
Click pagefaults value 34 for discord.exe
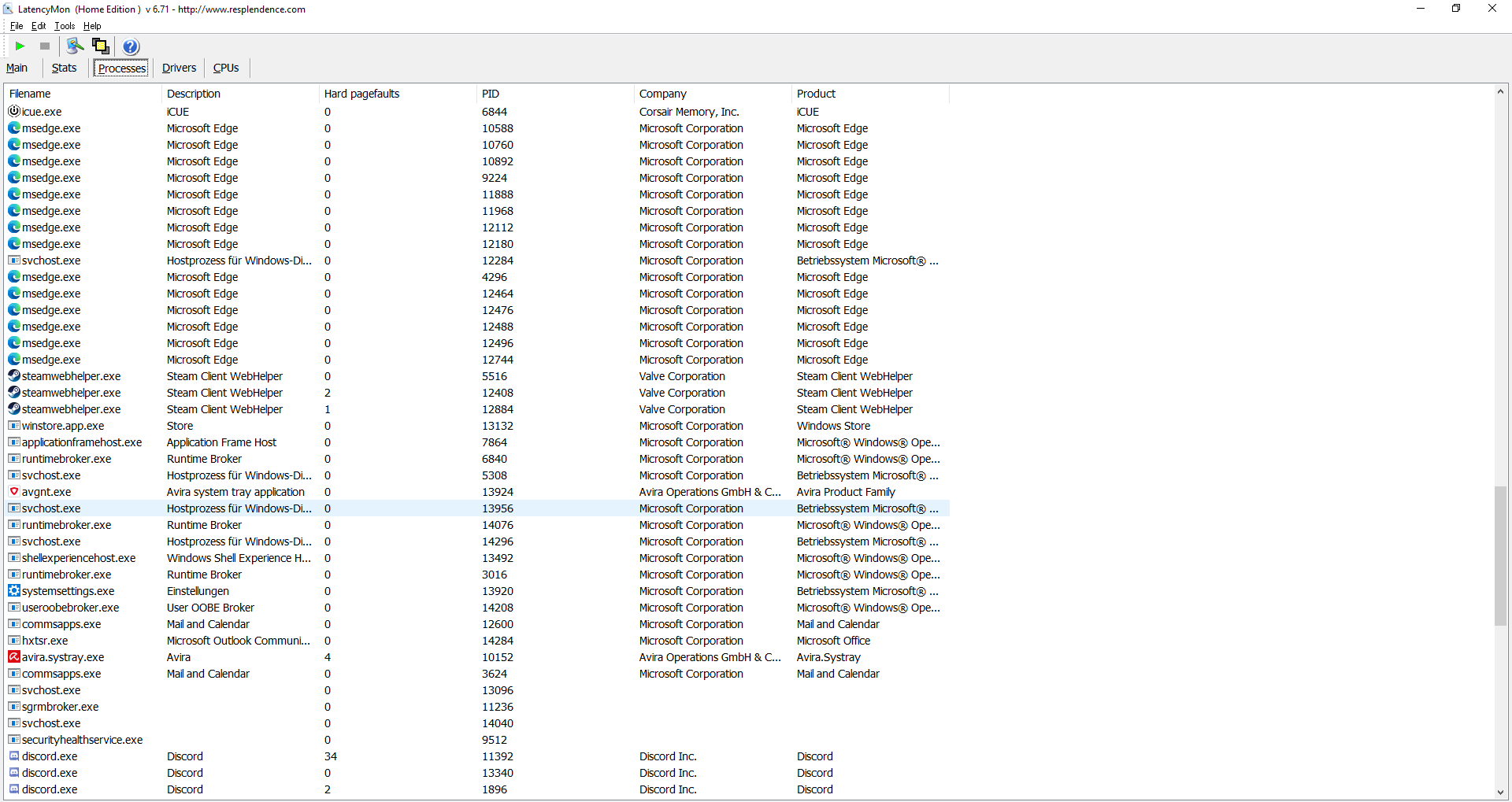coord(331,756)
